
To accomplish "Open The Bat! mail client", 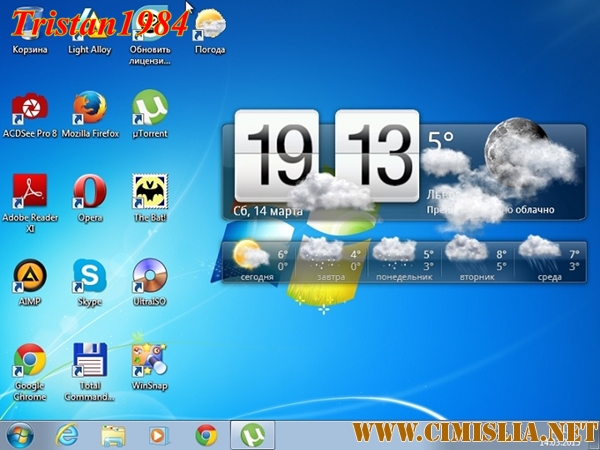I will point(149,191).
